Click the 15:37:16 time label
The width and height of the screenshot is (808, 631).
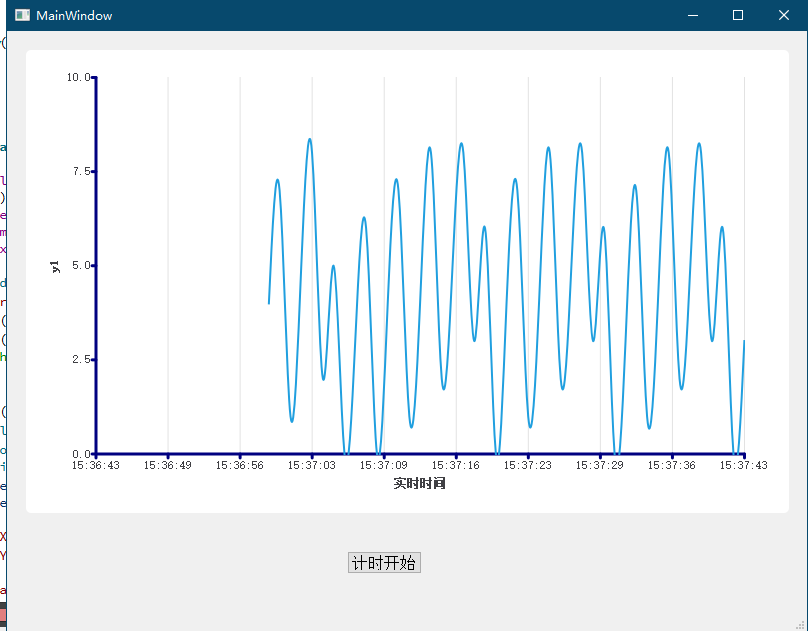(456, 465)
